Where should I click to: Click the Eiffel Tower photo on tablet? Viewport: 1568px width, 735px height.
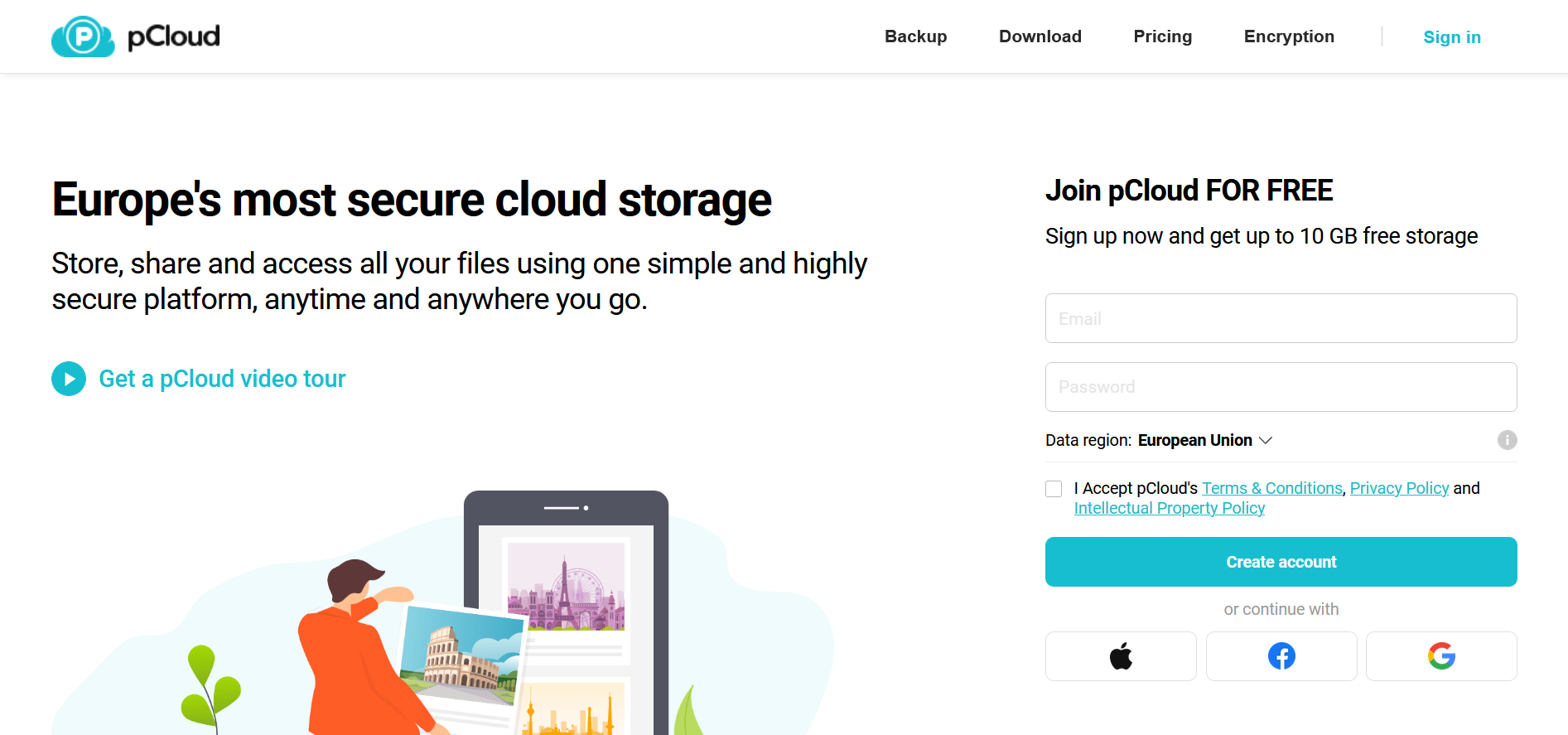click(x=566, y=587)
